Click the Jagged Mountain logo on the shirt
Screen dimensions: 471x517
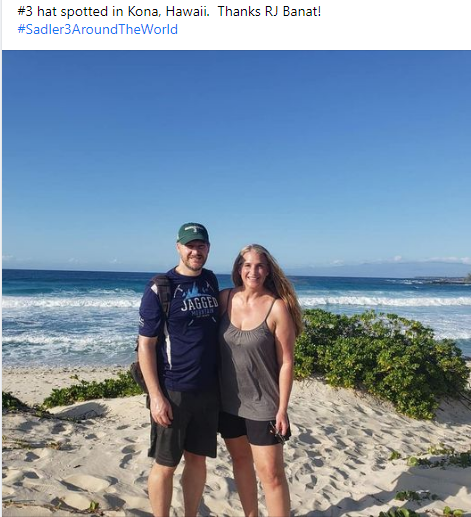coord(199,302)
